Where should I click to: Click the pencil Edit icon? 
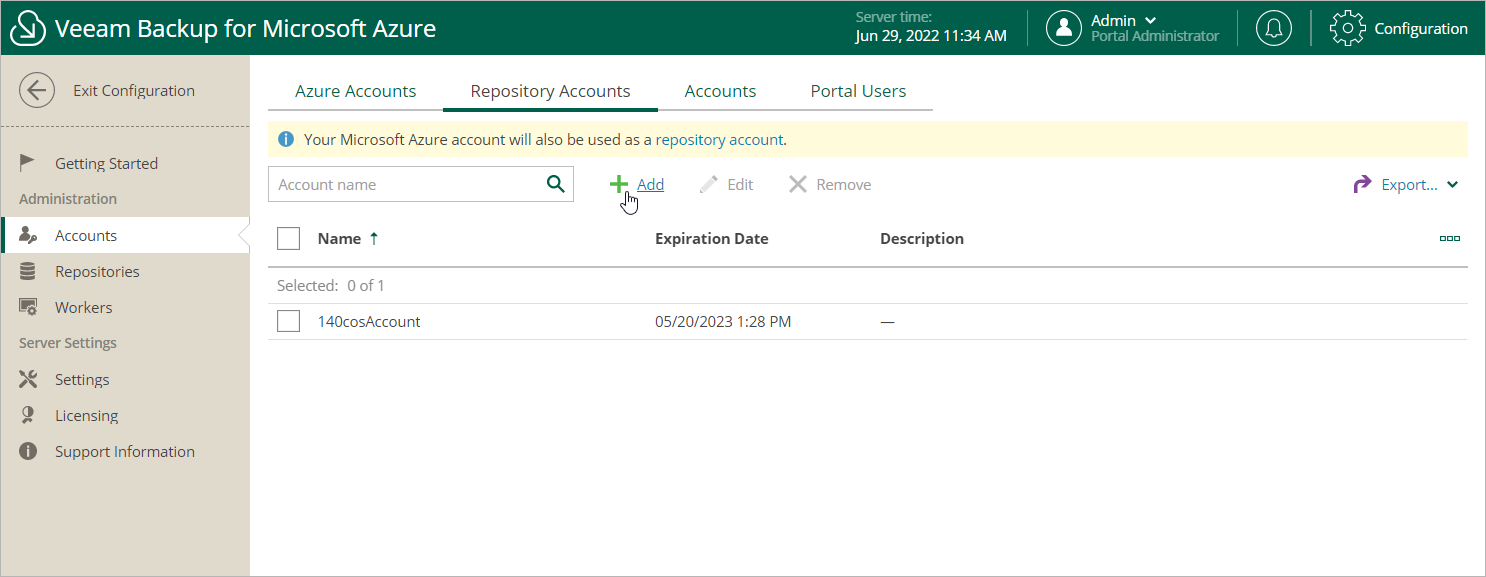tap(709, 184)
